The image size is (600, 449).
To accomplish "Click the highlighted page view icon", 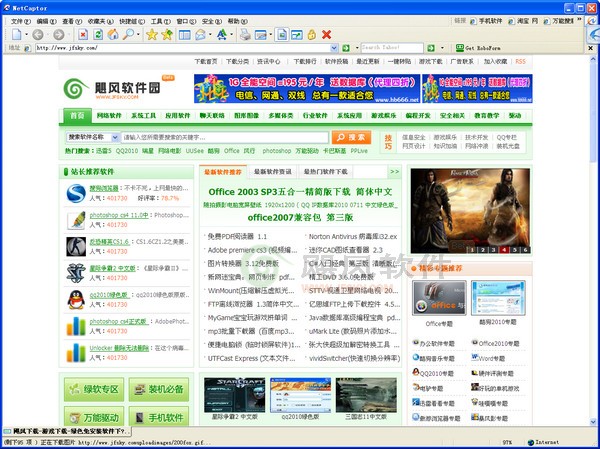I will click(x=282, y=35).
